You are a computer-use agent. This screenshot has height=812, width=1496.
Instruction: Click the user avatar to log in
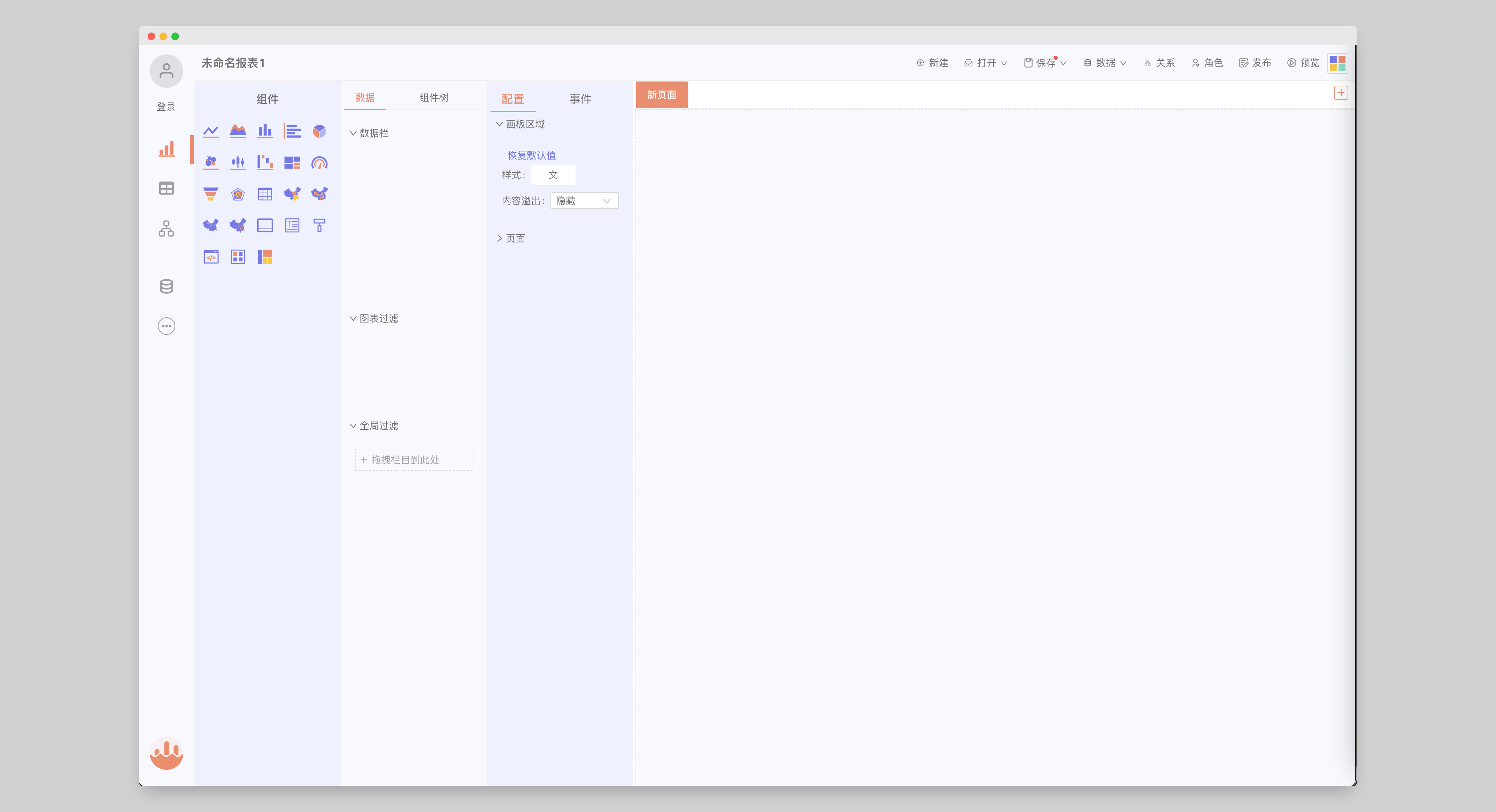pyautogui.click(x=167, y=71)
